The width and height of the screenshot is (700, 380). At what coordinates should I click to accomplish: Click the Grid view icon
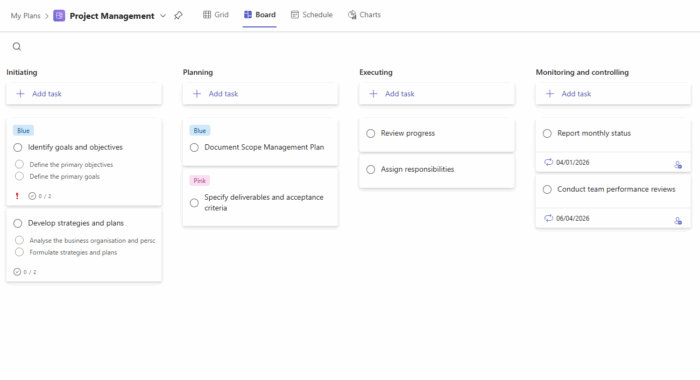pyautogui.click(x=207, y=15)
